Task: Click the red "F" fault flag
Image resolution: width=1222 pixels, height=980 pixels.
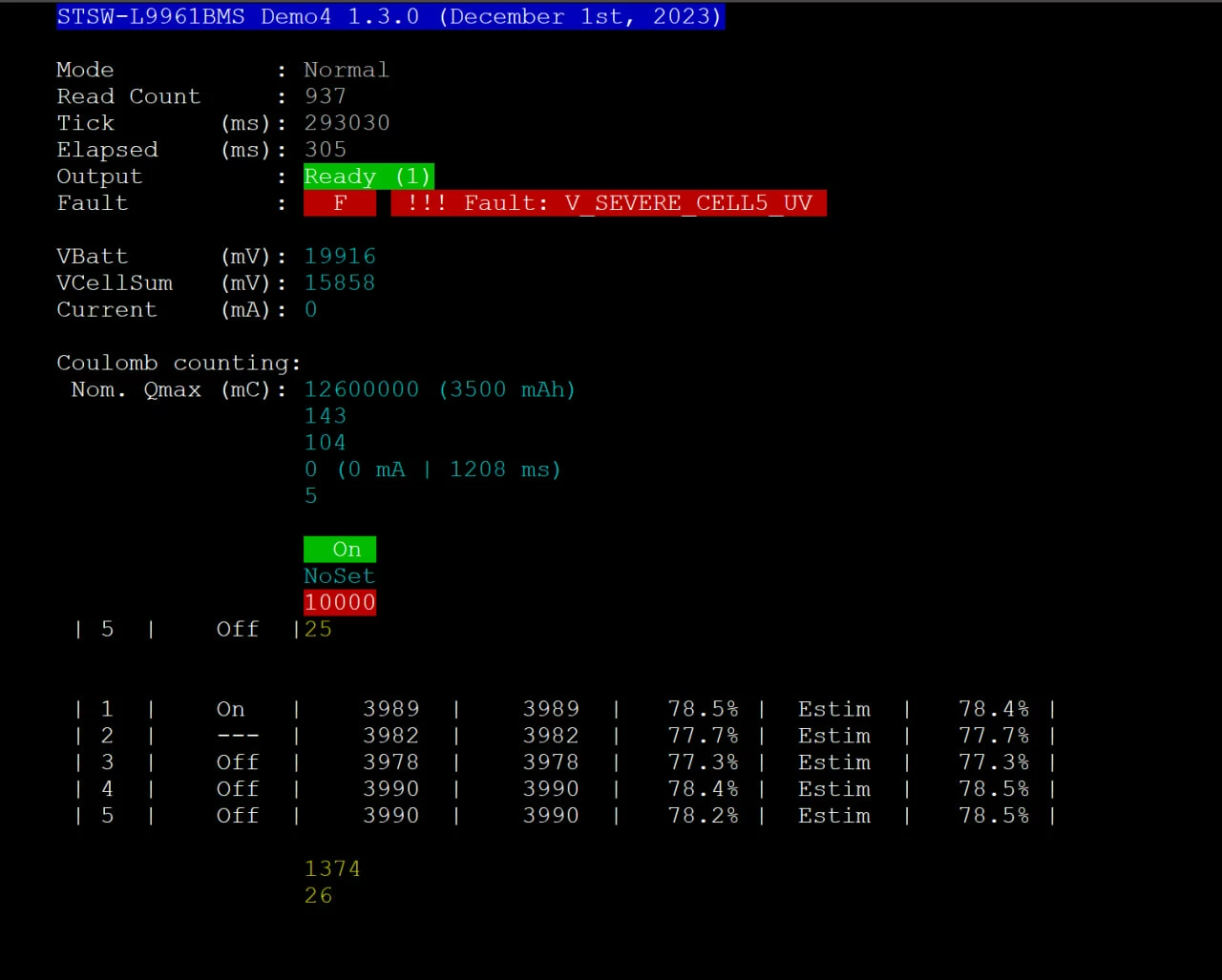Action: [x=340, y=203]
